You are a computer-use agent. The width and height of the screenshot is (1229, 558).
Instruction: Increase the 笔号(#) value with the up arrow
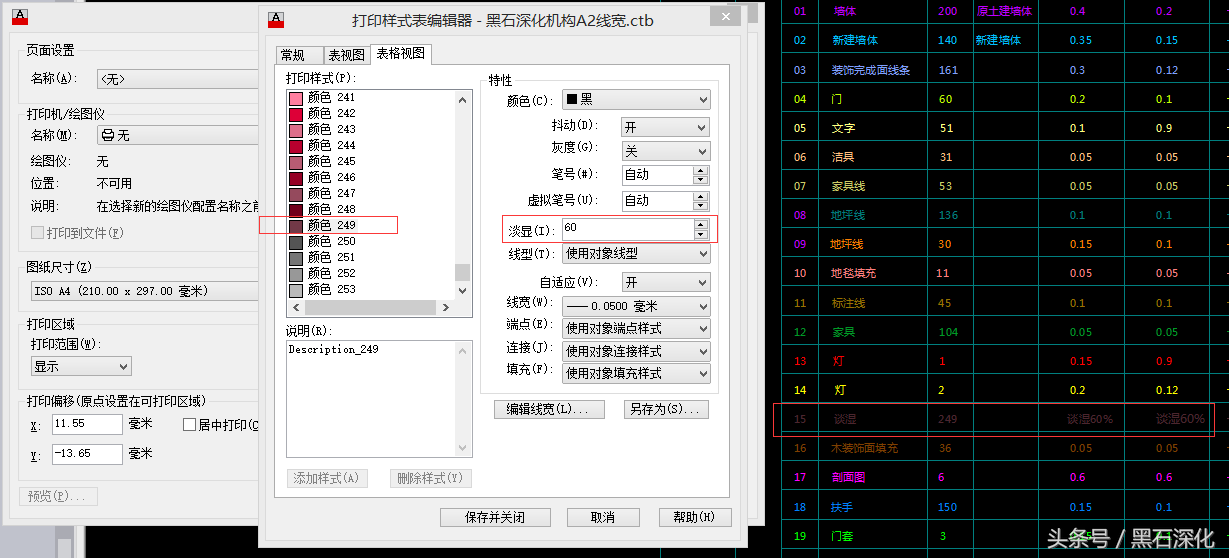701,169
